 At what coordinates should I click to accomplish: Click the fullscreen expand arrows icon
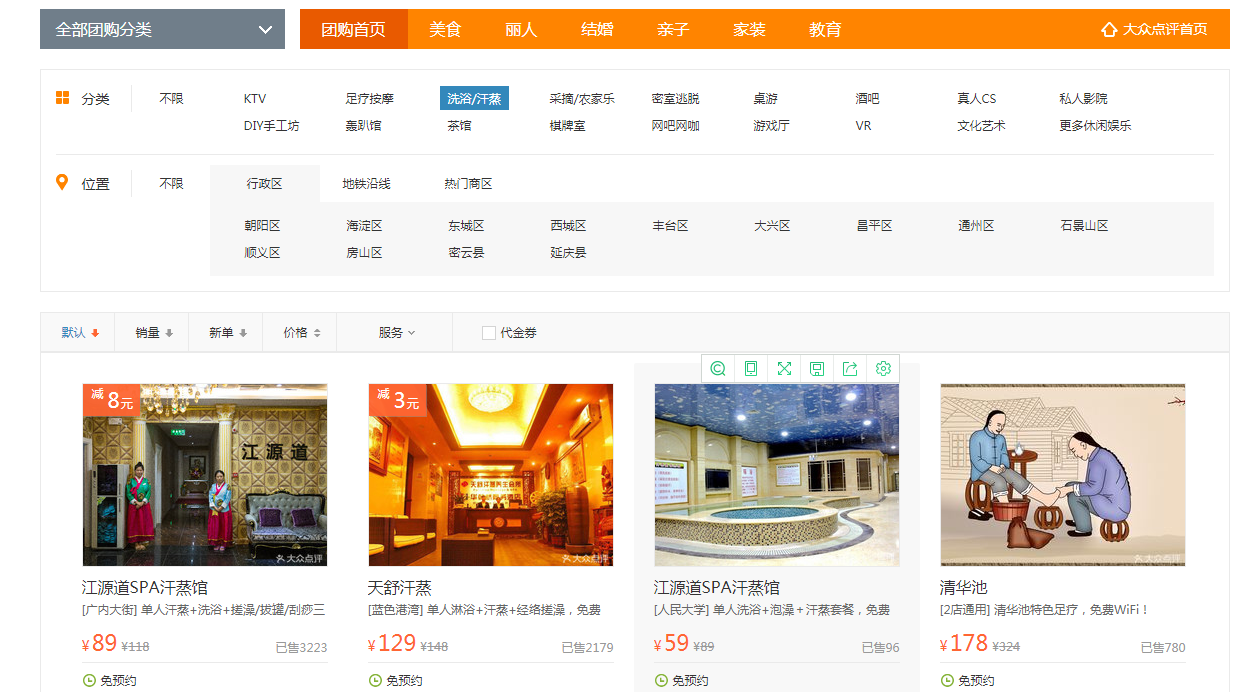click(x=784, y=369)
